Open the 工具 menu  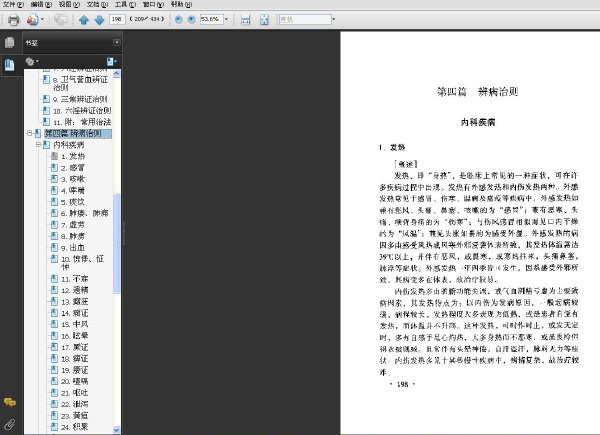pos(125,4)
